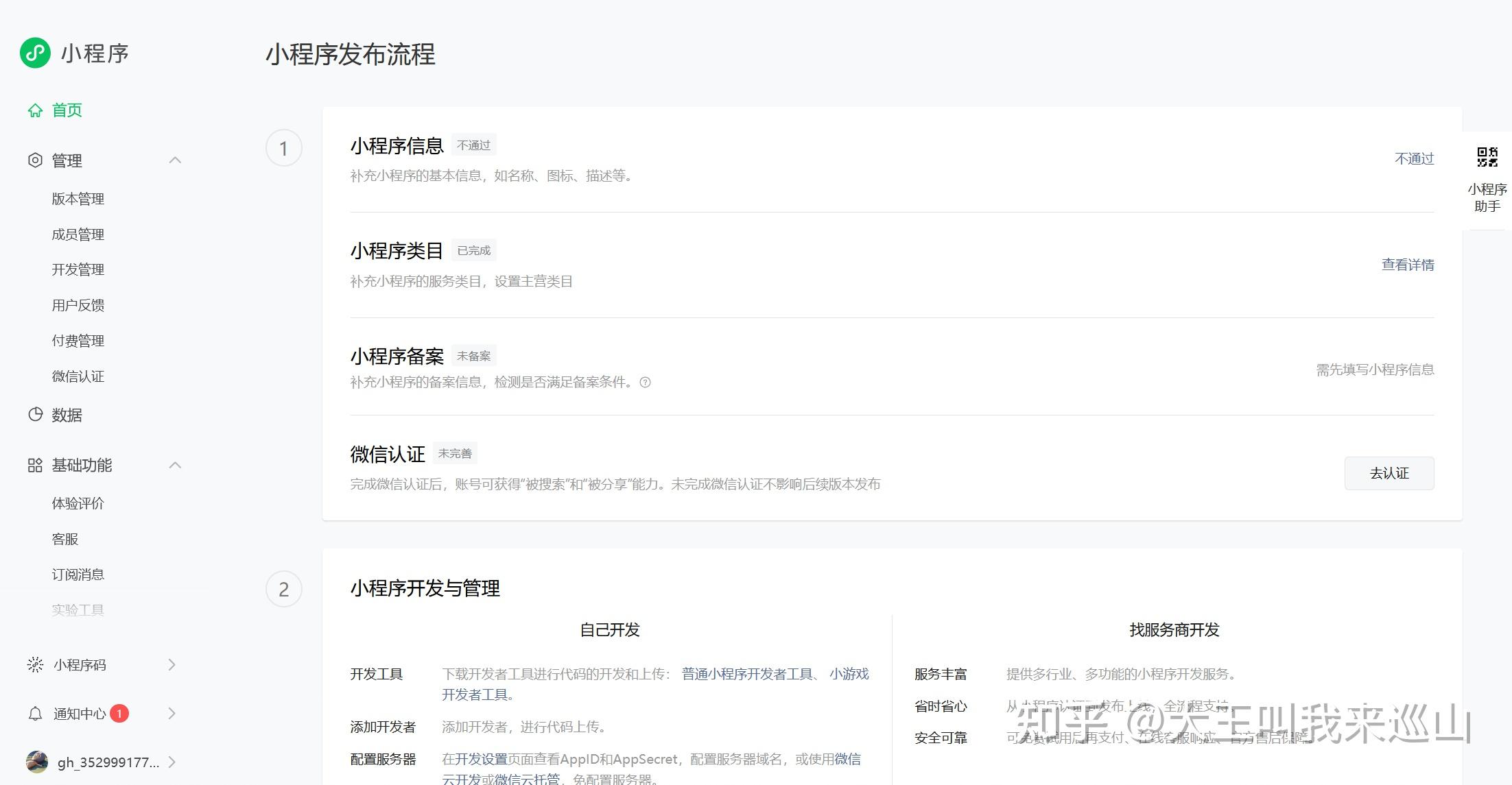Screen dimensions: 1512x785
Task: Click the 小程序开发与管理 heading
Action: [425, 588]
